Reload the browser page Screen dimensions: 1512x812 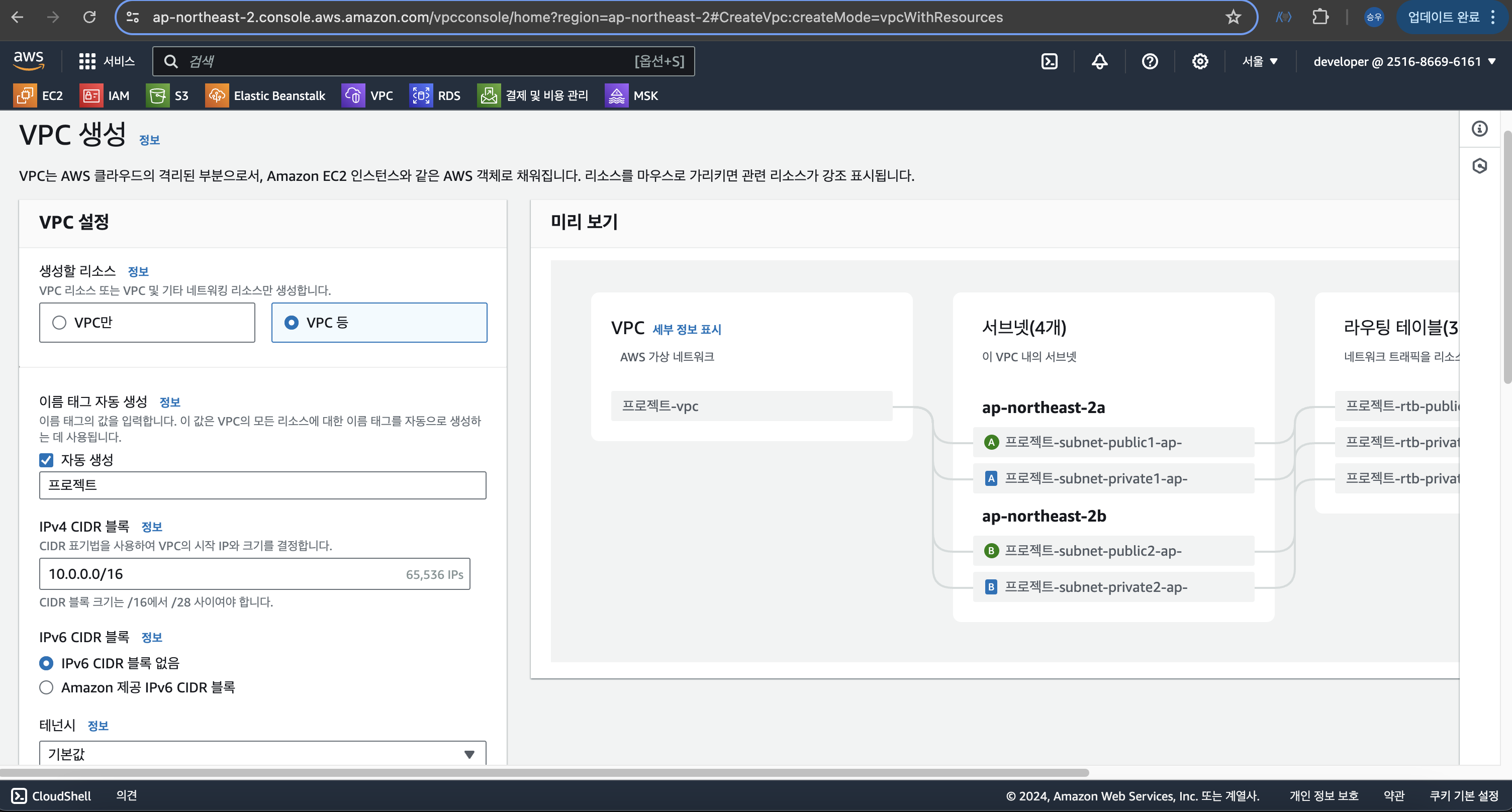(x=89, y=17)
